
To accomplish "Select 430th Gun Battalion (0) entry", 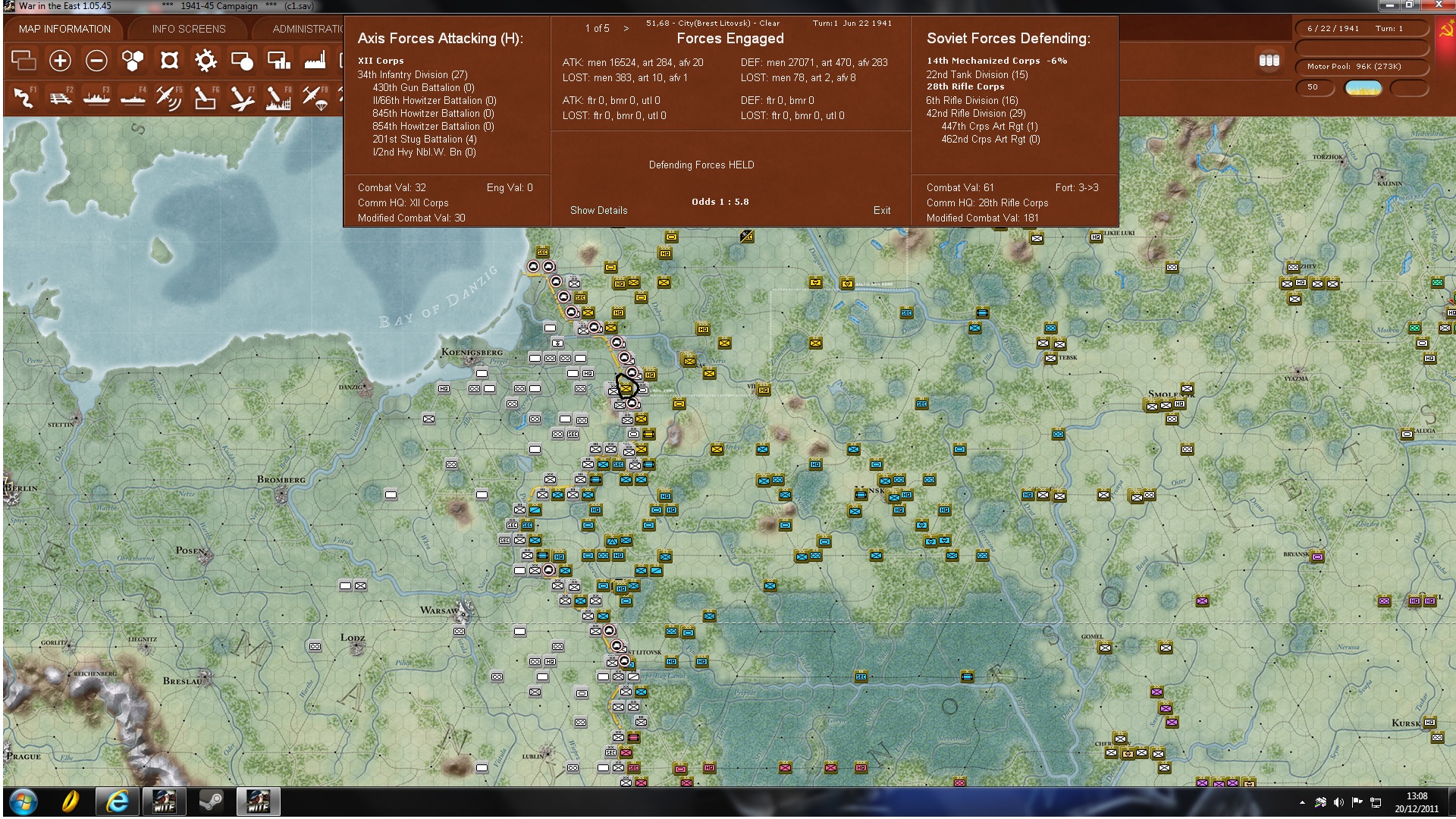I will (x=423, y=87).
